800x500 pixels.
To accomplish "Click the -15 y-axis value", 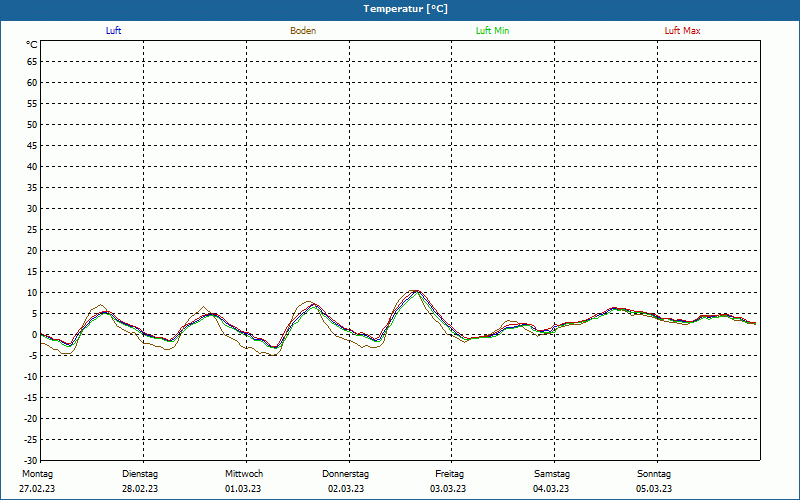I will coord(31,397).
